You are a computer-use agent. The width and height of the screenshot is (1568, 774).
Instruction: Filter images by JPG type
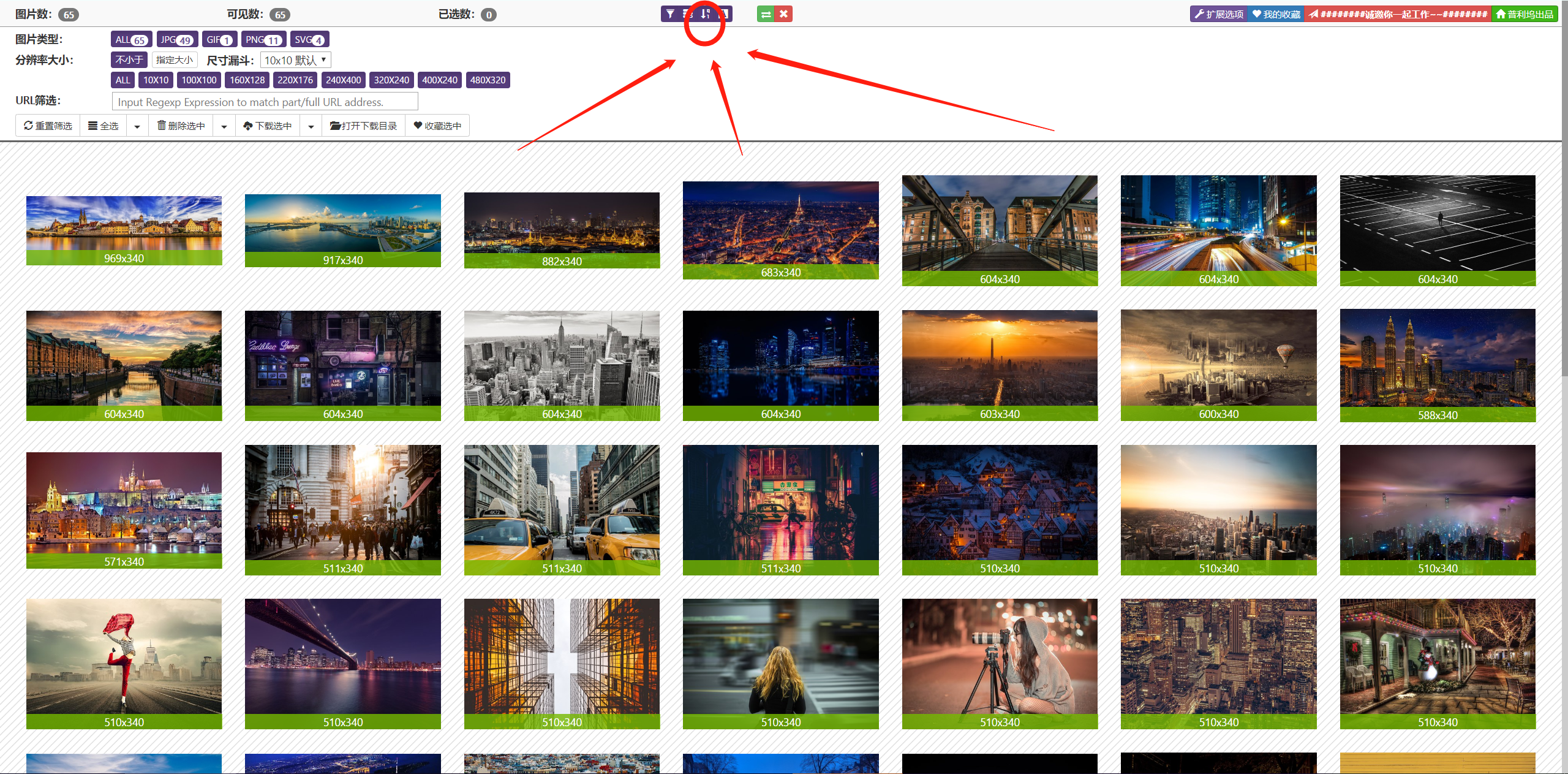click(177, 39)
